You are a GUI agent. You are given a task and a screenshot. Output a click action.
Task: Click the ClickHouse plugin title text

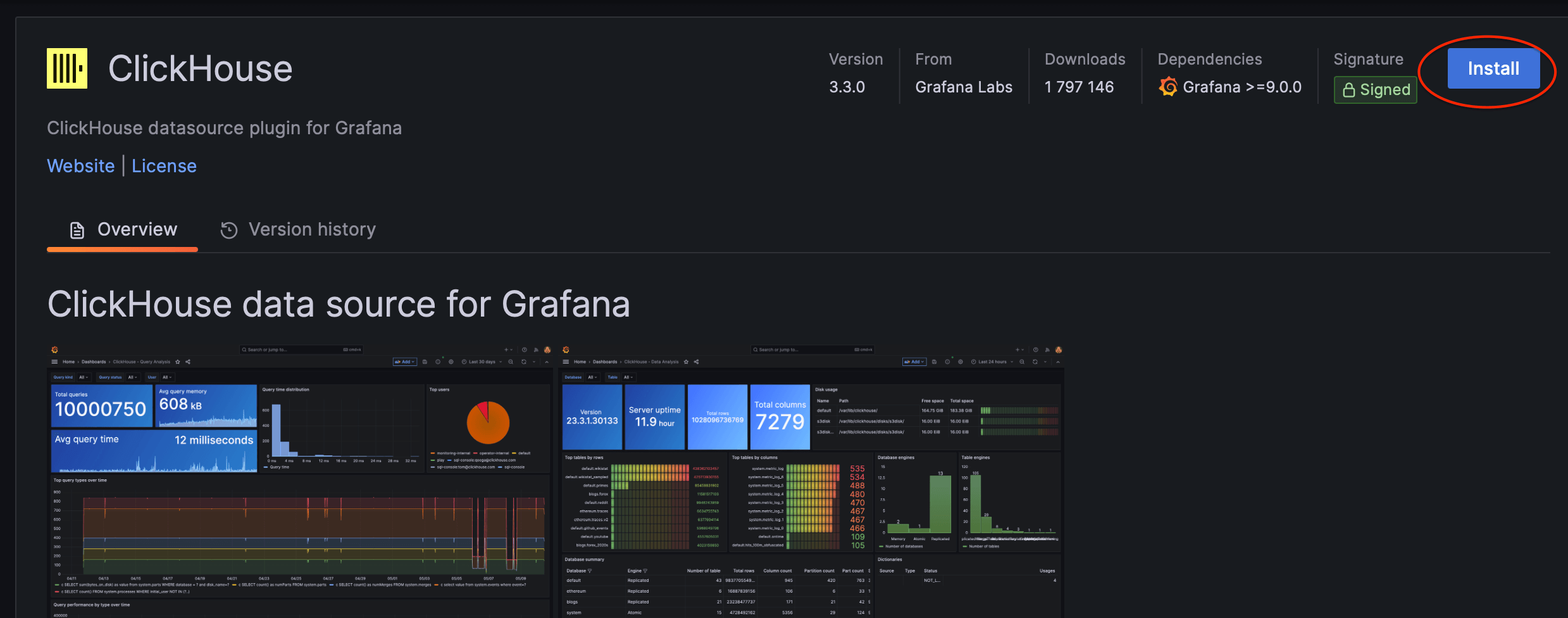pos(201,68)
